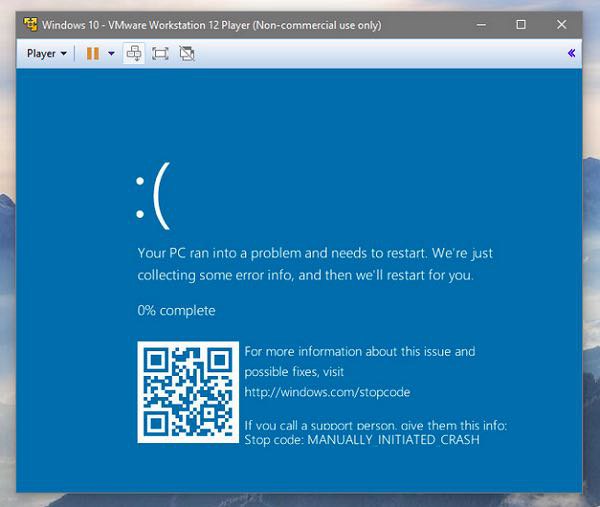Click 'Your PC ran into a problem' message
The image size is (600, 507).
click(315, 264)
